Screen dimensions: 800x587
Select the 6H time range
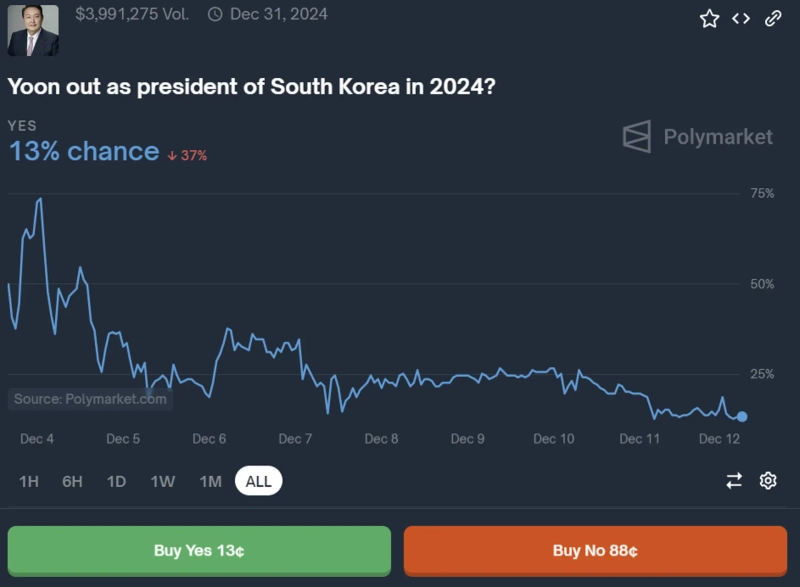coord(72,482)
